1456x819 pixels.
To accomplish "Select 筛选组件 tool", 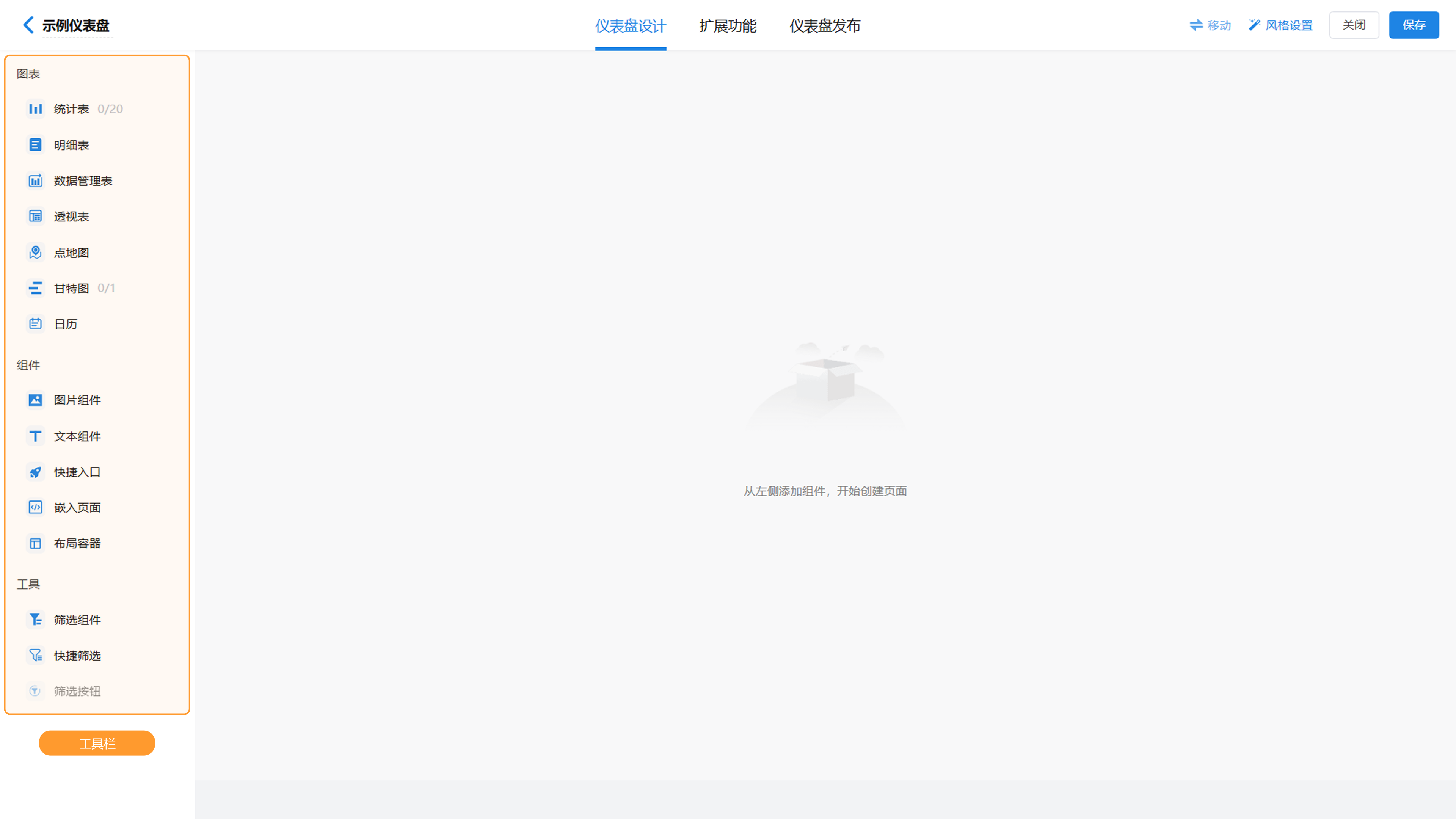I will [x=77, y=620].
